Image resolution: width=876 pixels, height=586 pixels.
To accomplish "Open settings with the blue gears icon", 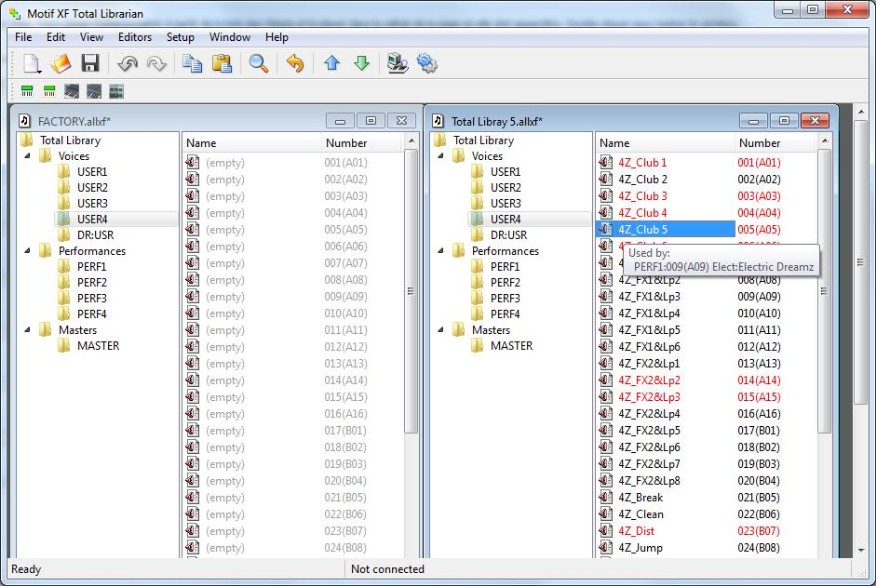I will 427,63.
